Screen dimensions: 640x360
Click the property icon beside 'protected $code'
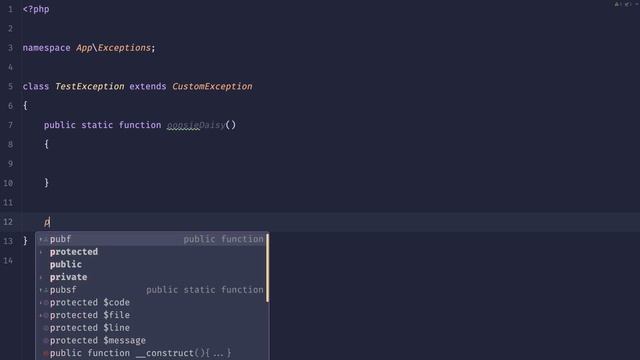[46, 303]
